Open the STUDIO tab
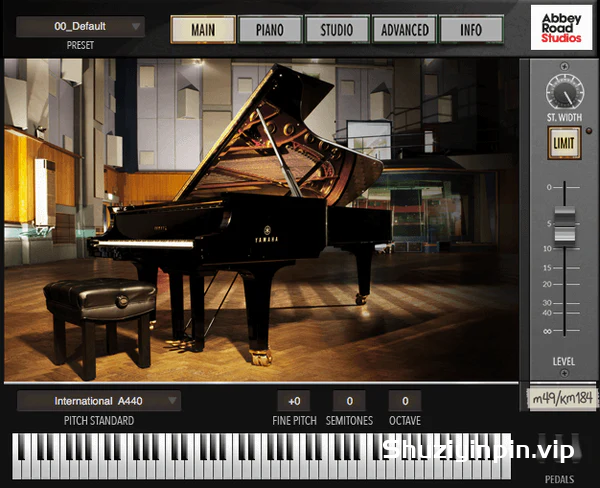600x488 pixels. (x=337, y=29)
